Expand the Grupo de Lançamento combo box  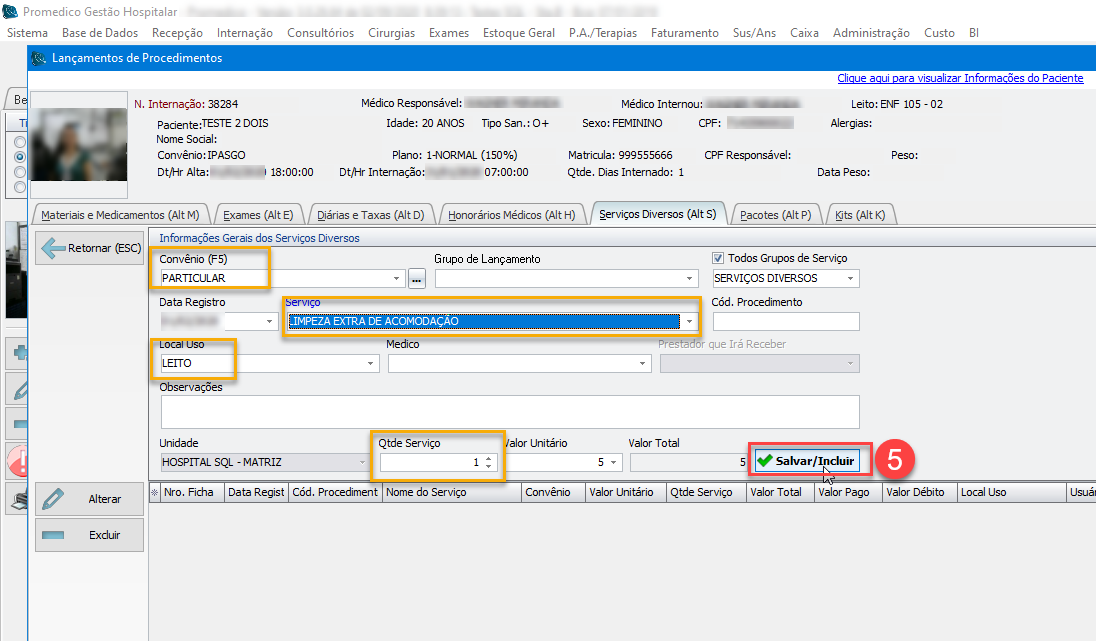tap(689, 279)
